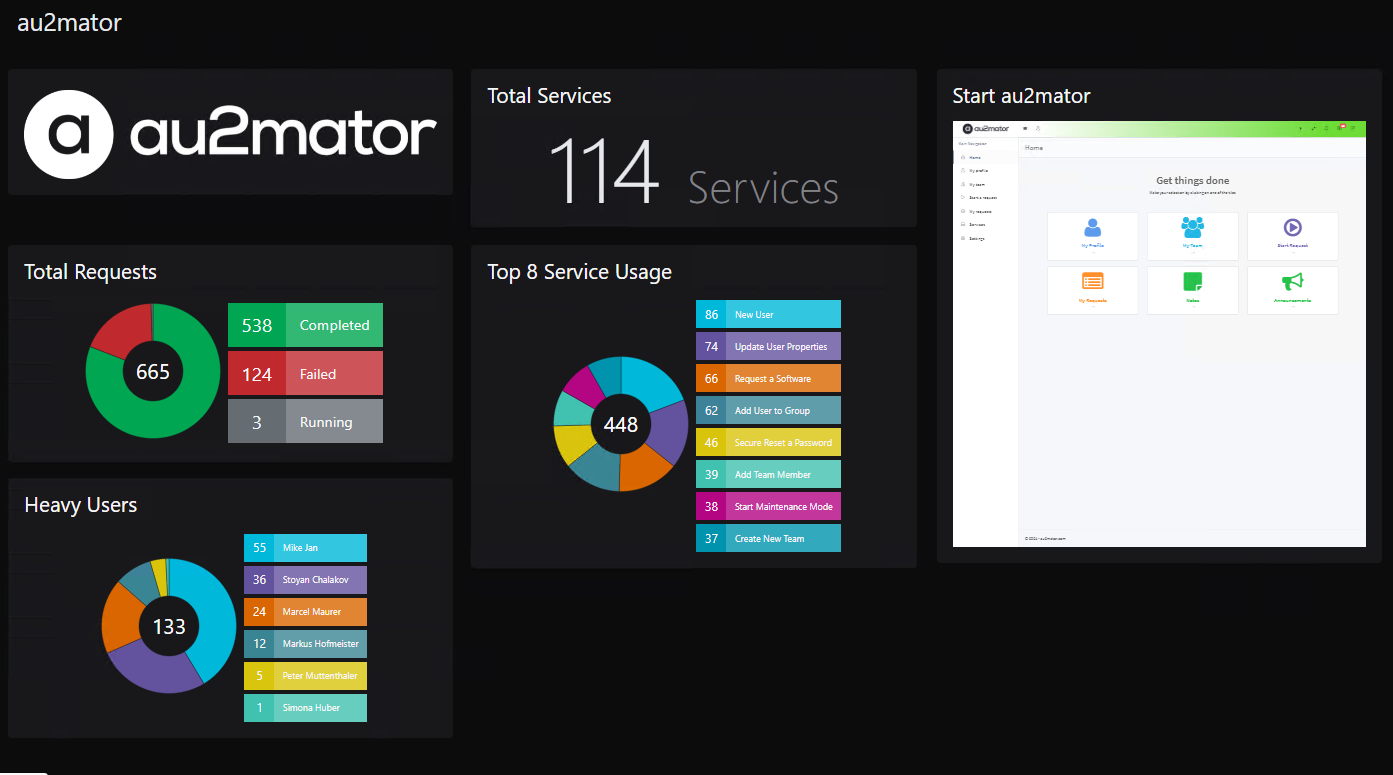This screenshot has height=775, width=1393.
Task: Click the Heavy Users tile heading
Action: click(x=81, y=505)
